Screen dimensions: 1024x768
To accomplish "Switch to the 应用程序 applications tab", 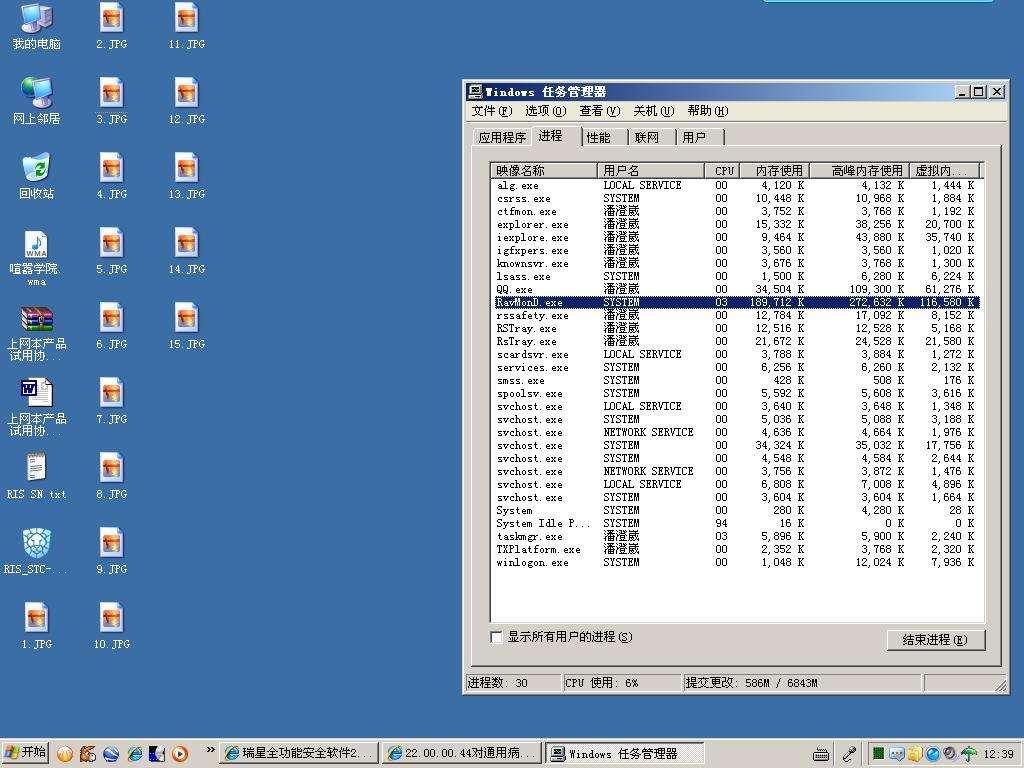I will tap(501, 138).
